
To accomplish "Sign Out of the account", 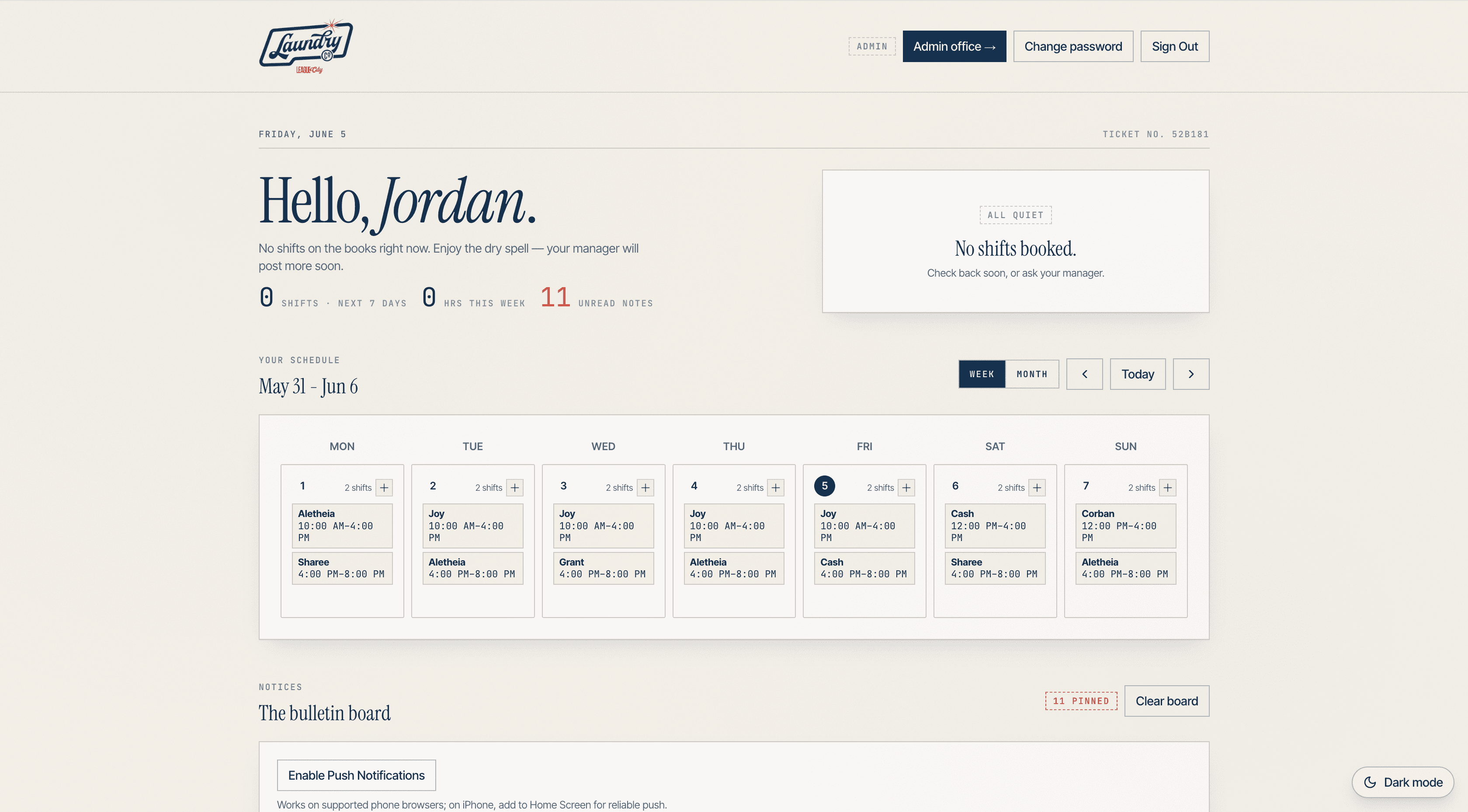I will click(1174, 46).
